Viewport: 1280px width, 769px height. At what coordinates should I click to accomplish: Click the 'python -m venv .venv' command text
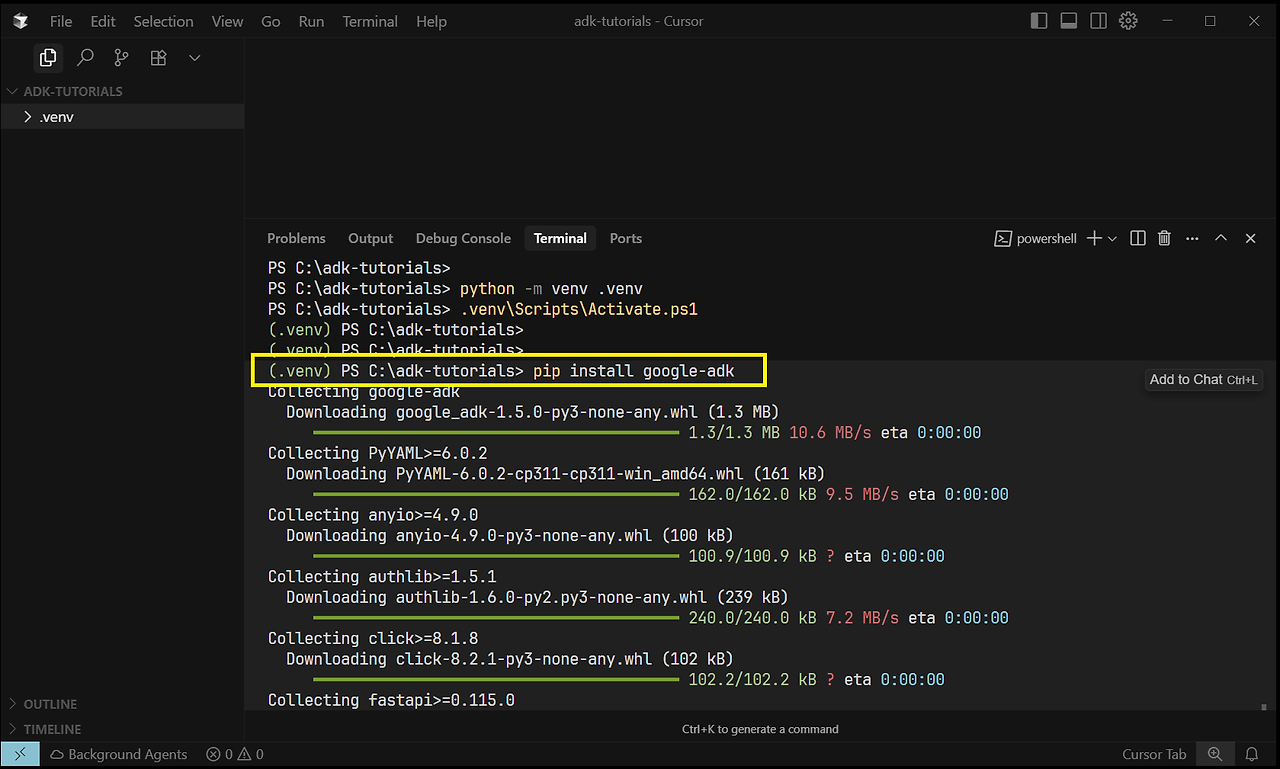point(551,289)
